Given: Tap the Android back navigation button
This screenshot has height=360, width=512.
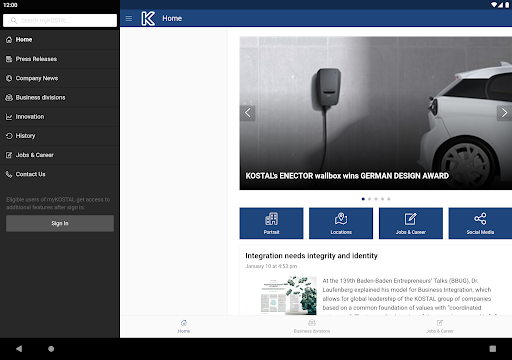Looking at the screenshot, I should (19, 349).
